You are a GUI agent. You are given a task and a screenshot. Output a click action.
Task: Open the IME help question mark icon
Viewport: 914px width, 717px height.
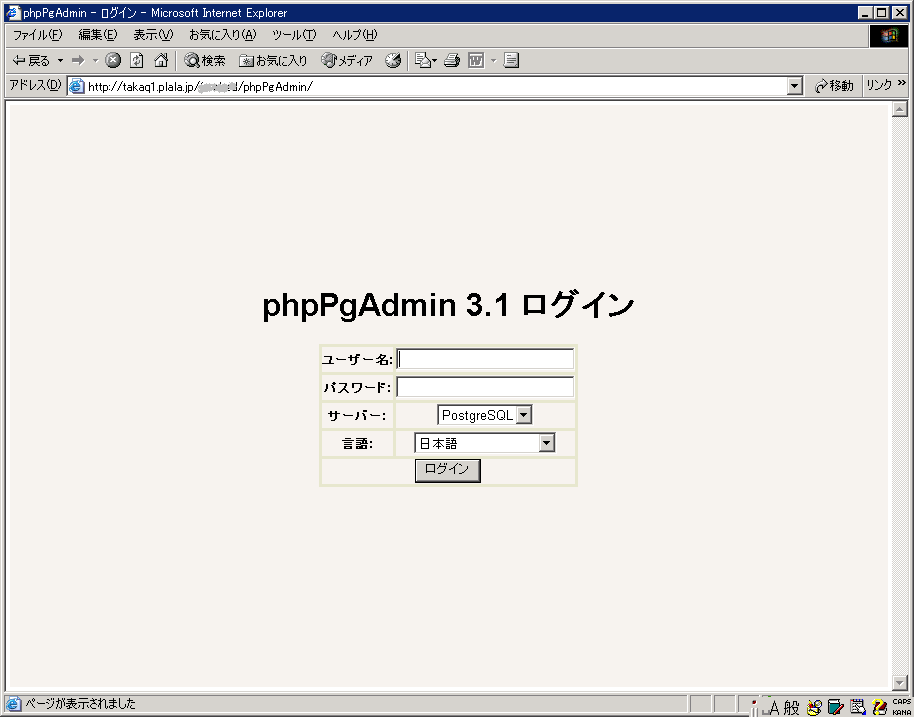880,708
